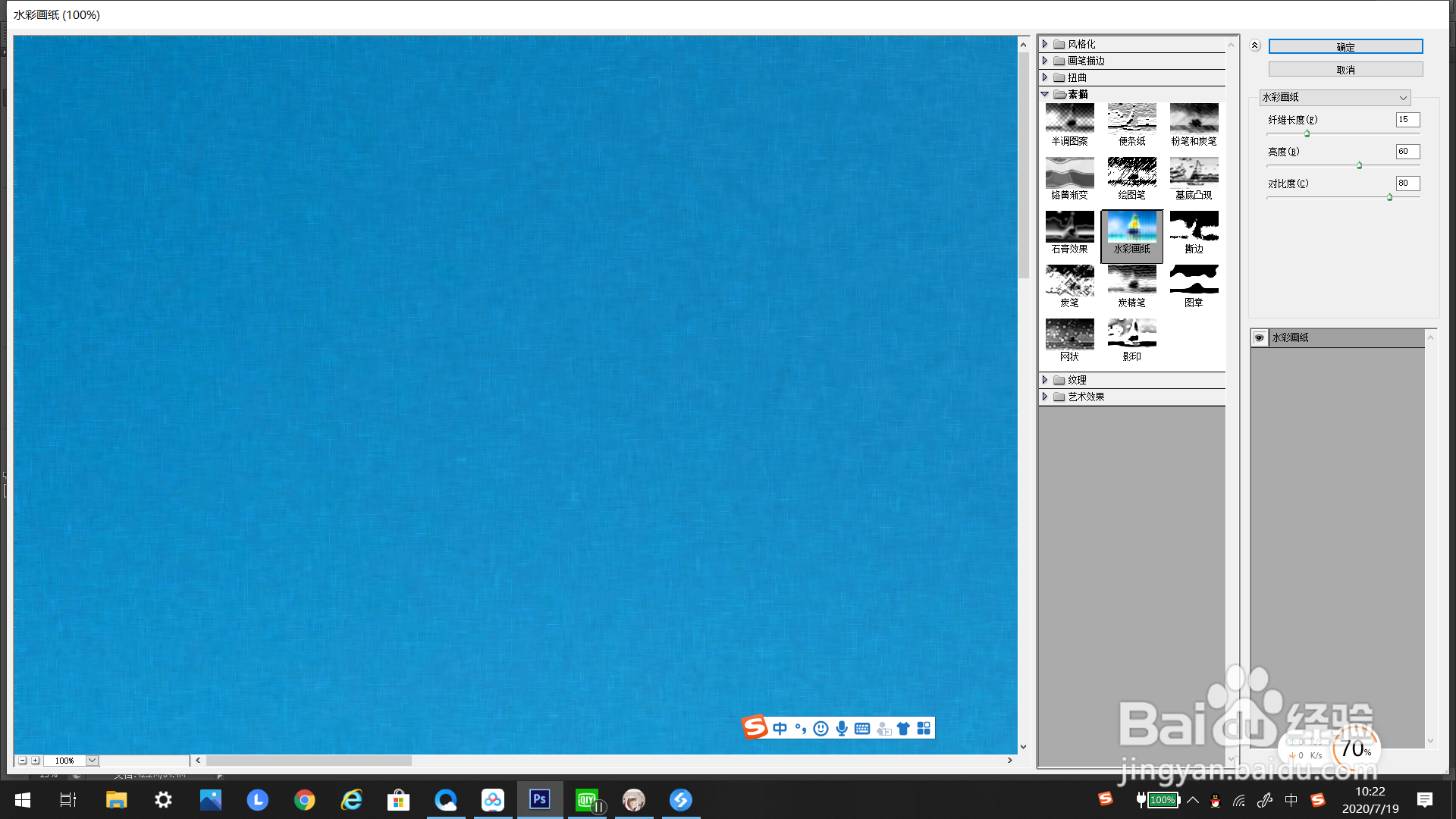Expand the 艺术效果 filter folder
The height and width of the screenshot is (819, 1456).
point(1045,397)
